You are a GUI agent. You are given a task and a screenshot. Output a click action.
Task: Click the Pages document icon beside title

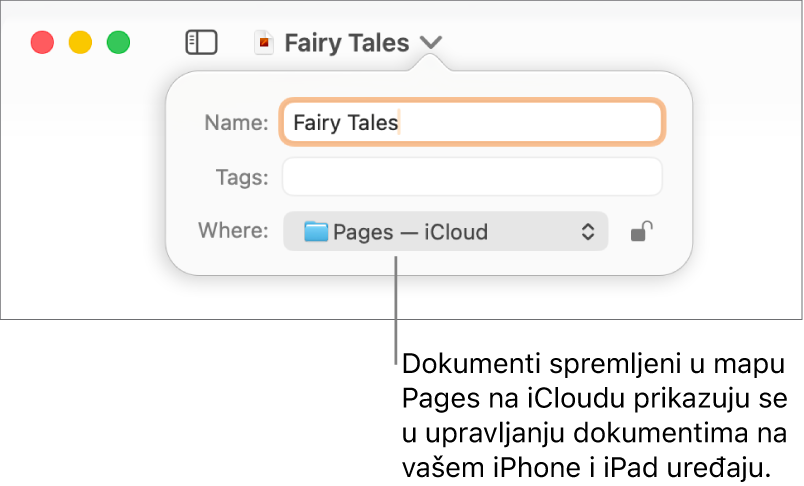(264, 42)
